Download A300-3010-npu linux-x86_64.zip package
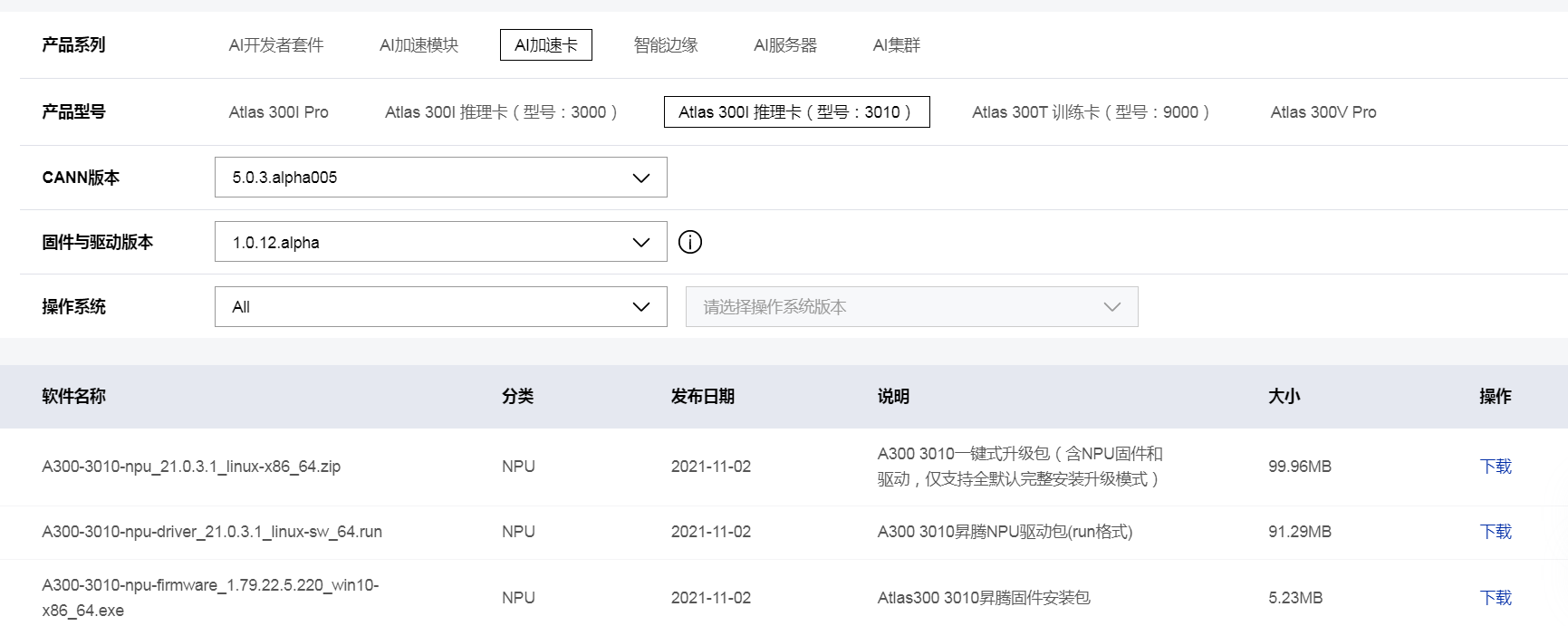The width and height of the screenshot is (1568, 626). pyautogui.click(x=1496, y=467)
